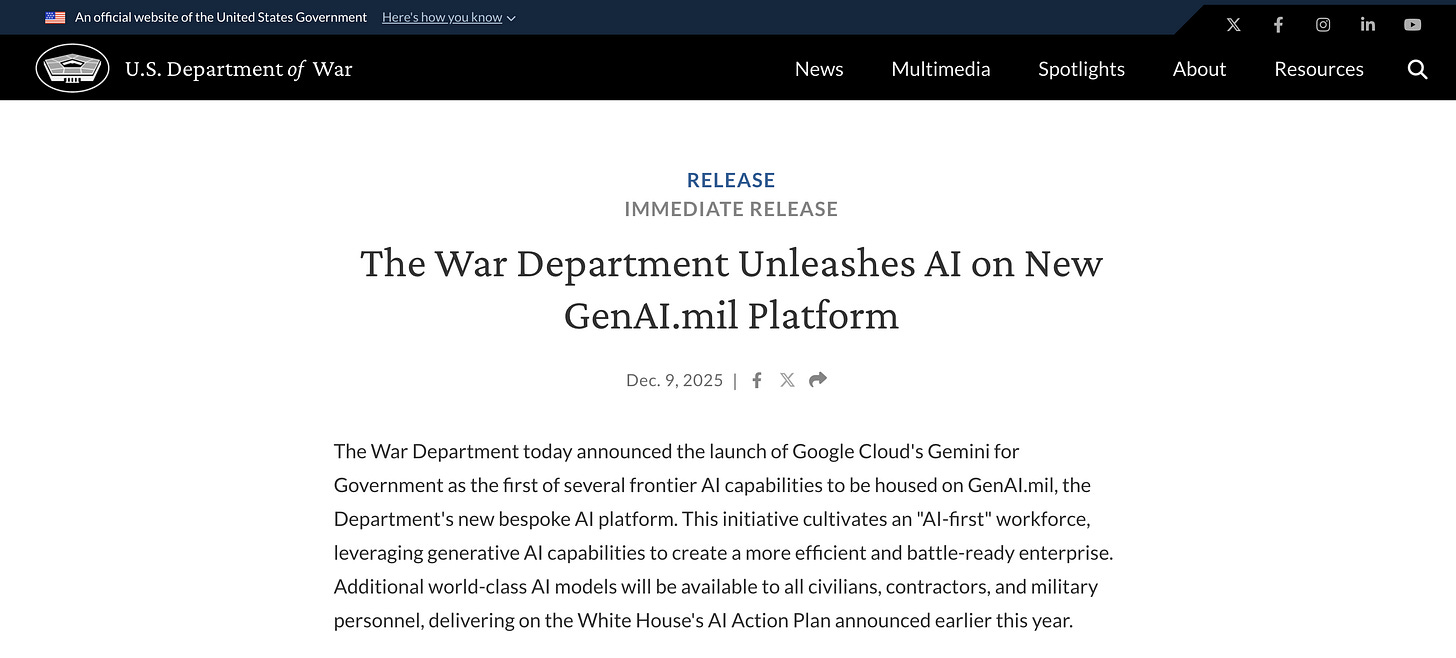Screen dimensions: 1456x658
Task: Open the X (Twitter) profile in top bar
Action: pyautogui.click(x=1233, y=25)
